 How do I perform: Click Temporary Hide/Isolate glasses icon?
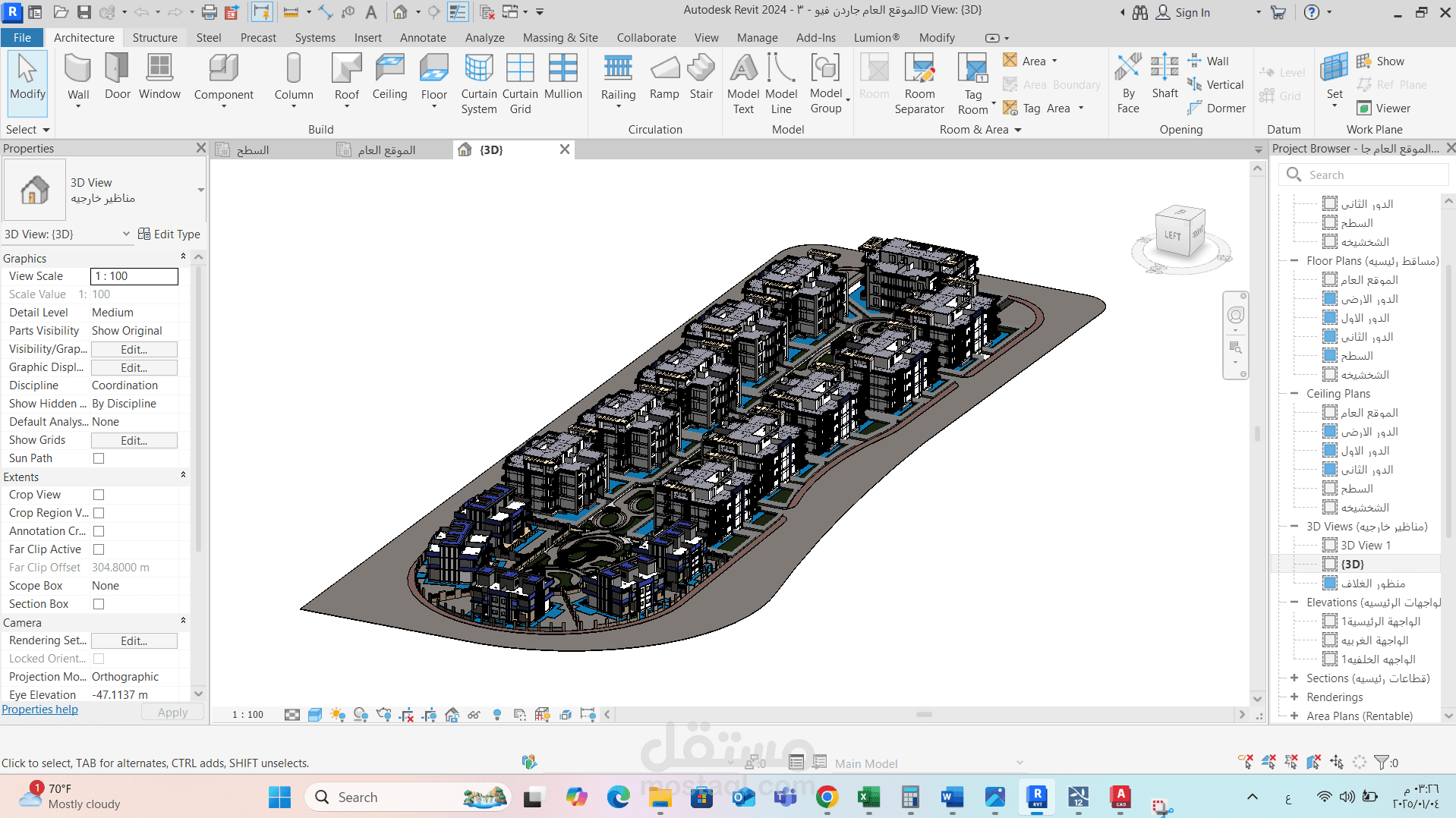[x=474, y=715]
